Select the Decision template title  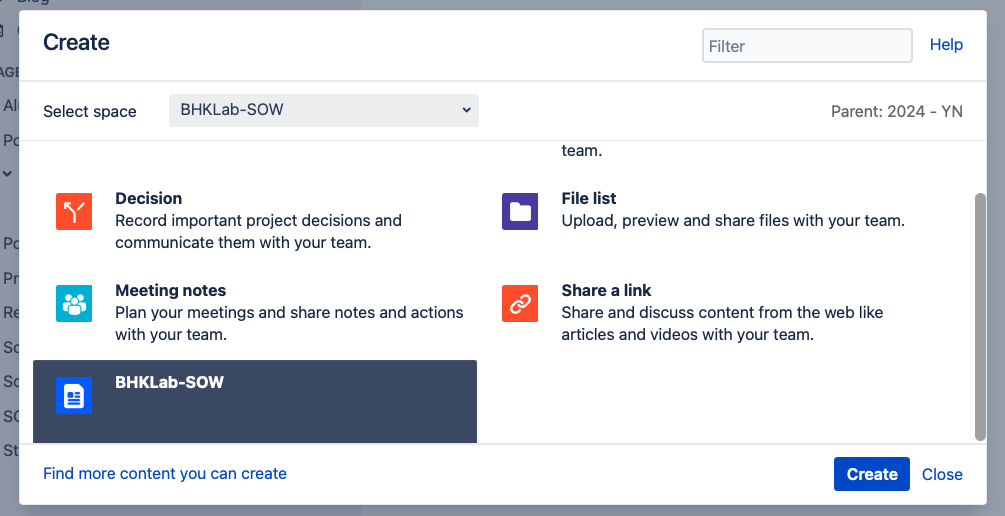pos(149,198)
